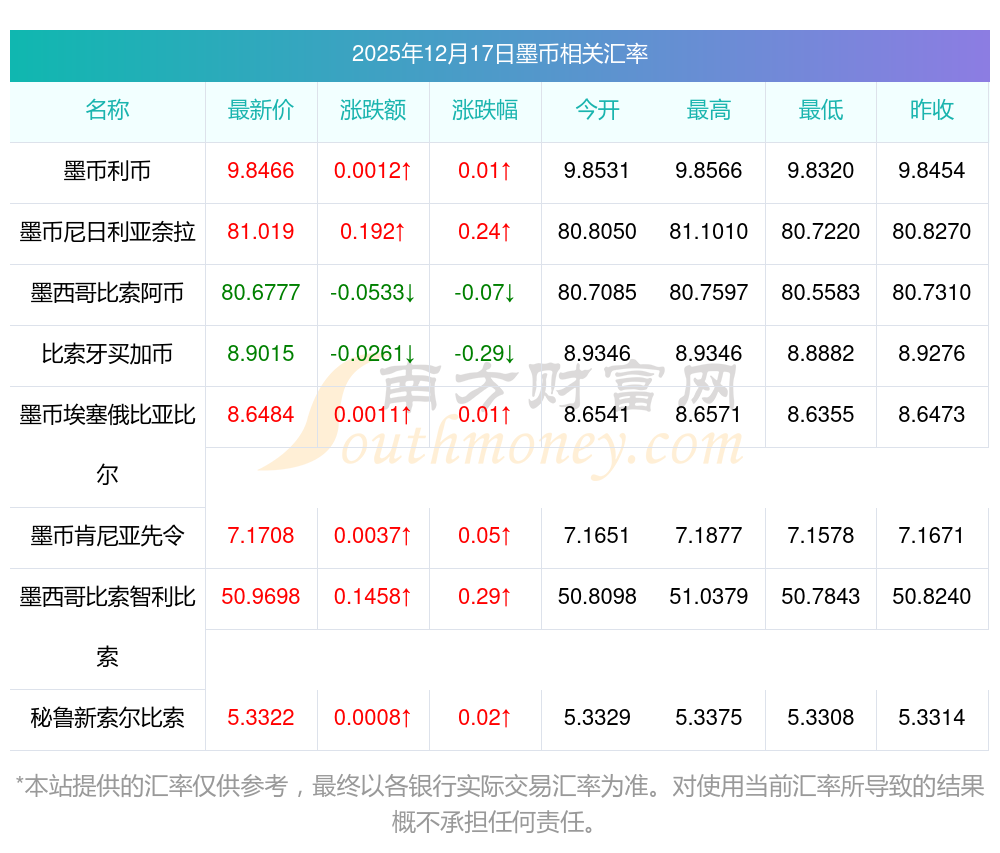Click opening value 50.8098
The image size is (1000, 853).
click(597, 597)
